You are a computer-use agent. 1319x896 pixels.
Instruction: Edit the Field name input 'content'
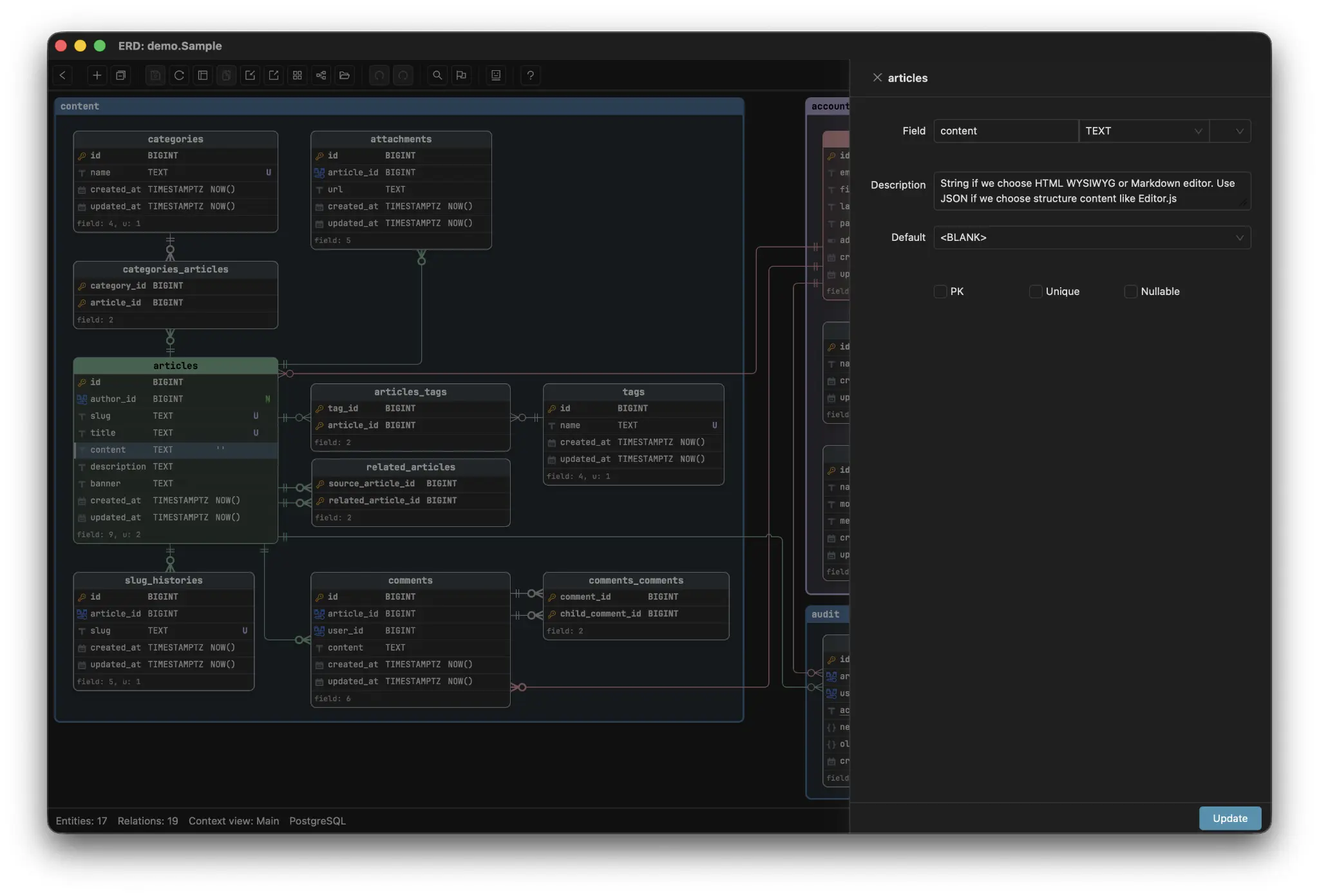[1006, 131]
